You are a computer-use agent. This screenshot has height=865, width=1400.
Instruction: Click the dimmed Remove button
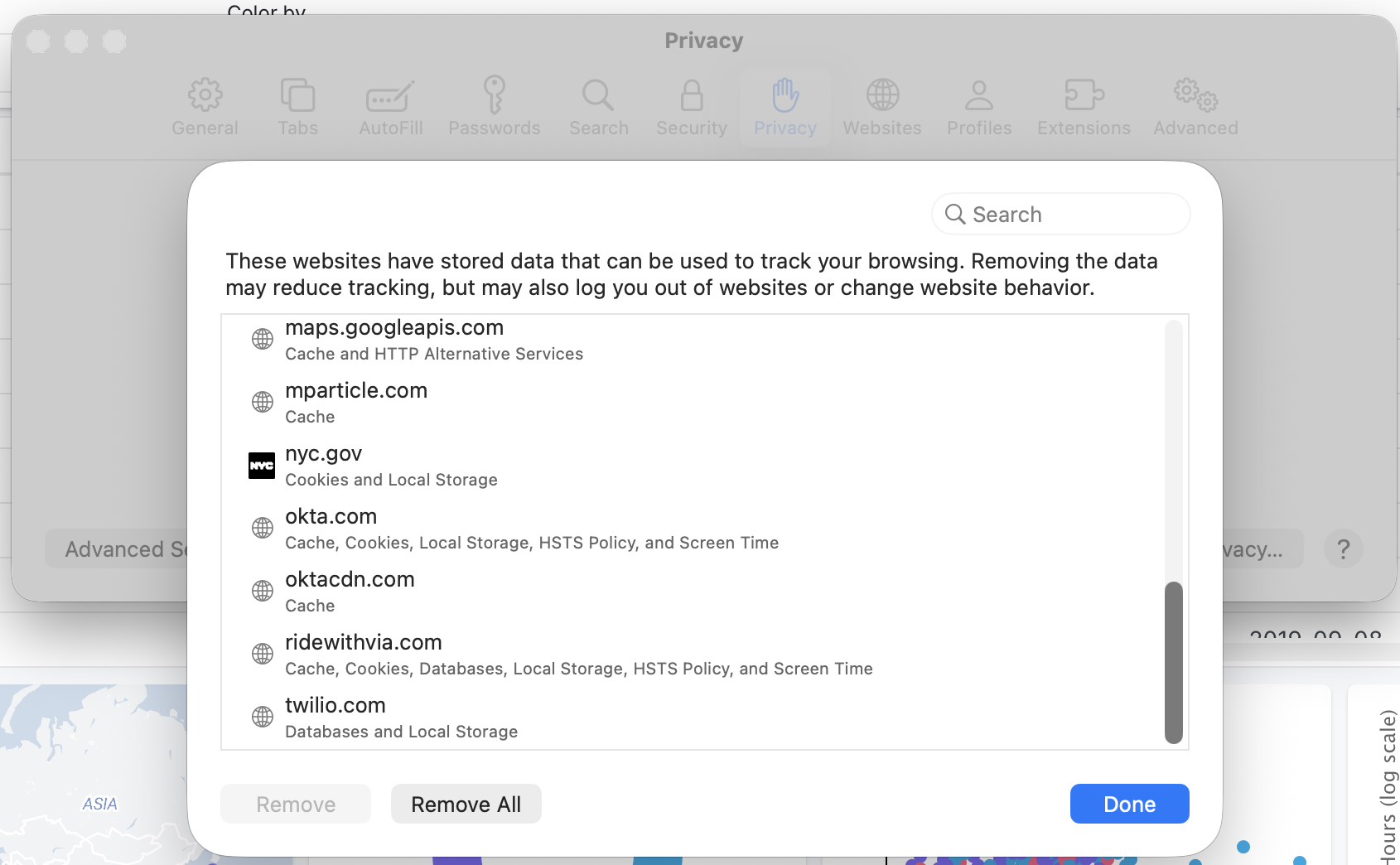point(296,804)
